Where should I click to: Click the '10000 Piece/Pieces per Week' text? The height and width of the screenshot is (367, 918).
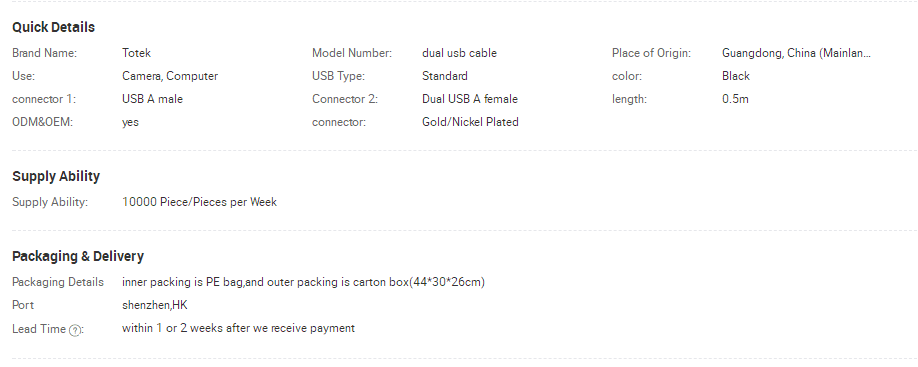[199, 202]
